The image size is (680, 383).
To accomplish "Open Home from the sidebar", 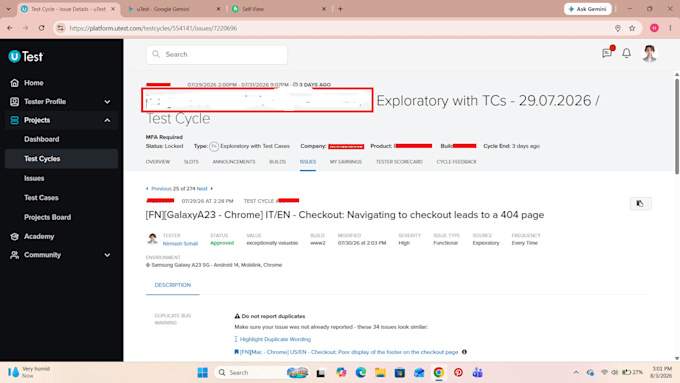I will (x=33, y=83).
